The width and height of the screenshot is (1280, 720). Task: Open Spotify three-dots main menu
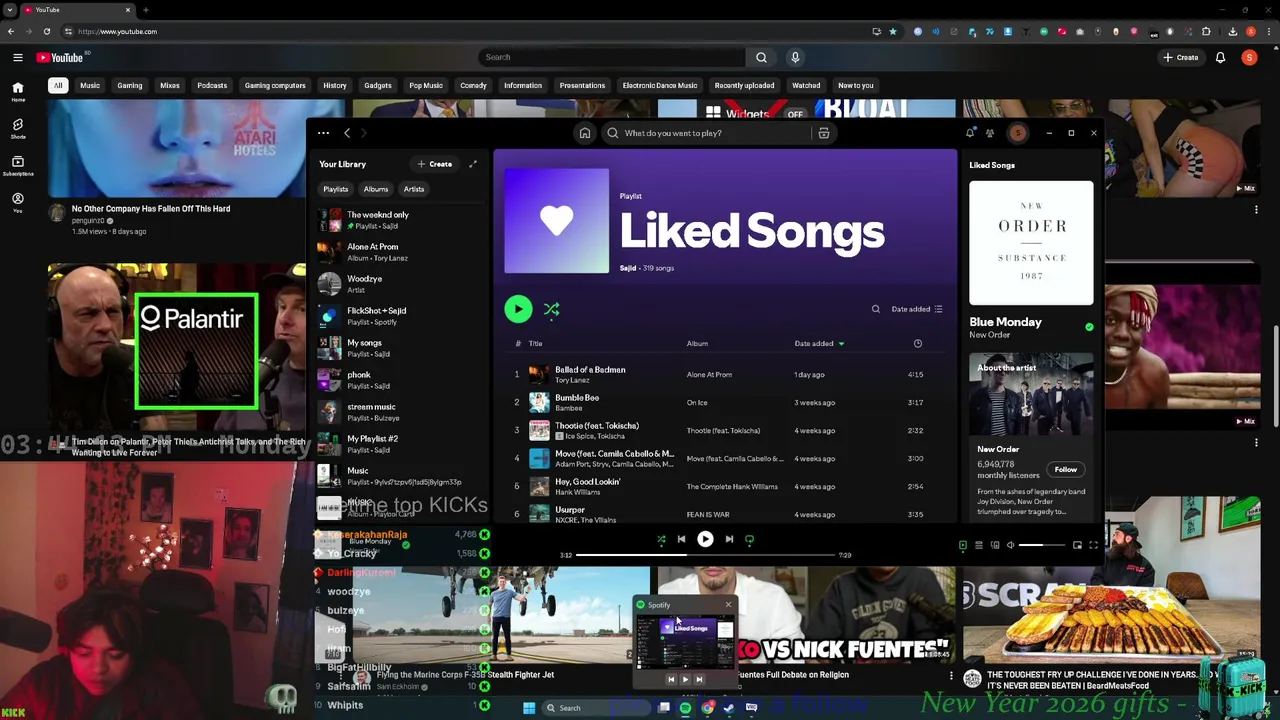323,133
